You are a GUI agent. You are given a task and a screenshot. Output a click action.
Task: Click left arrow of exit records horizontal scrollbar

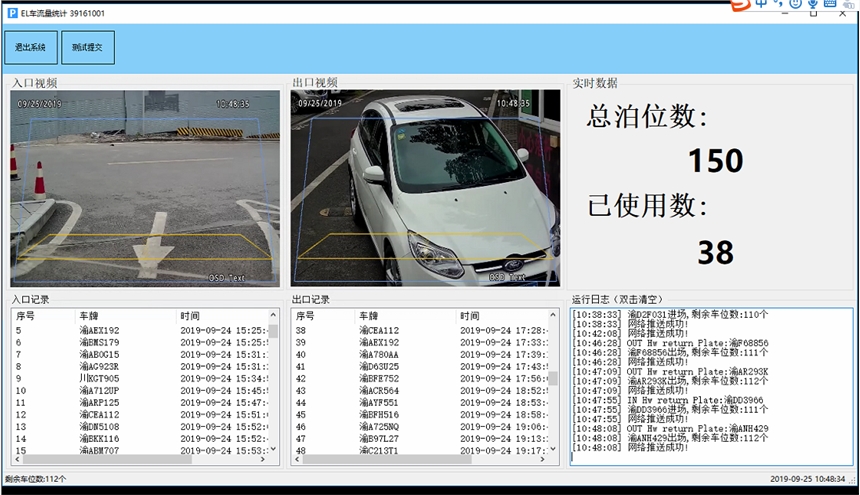(x=298, y=459)
